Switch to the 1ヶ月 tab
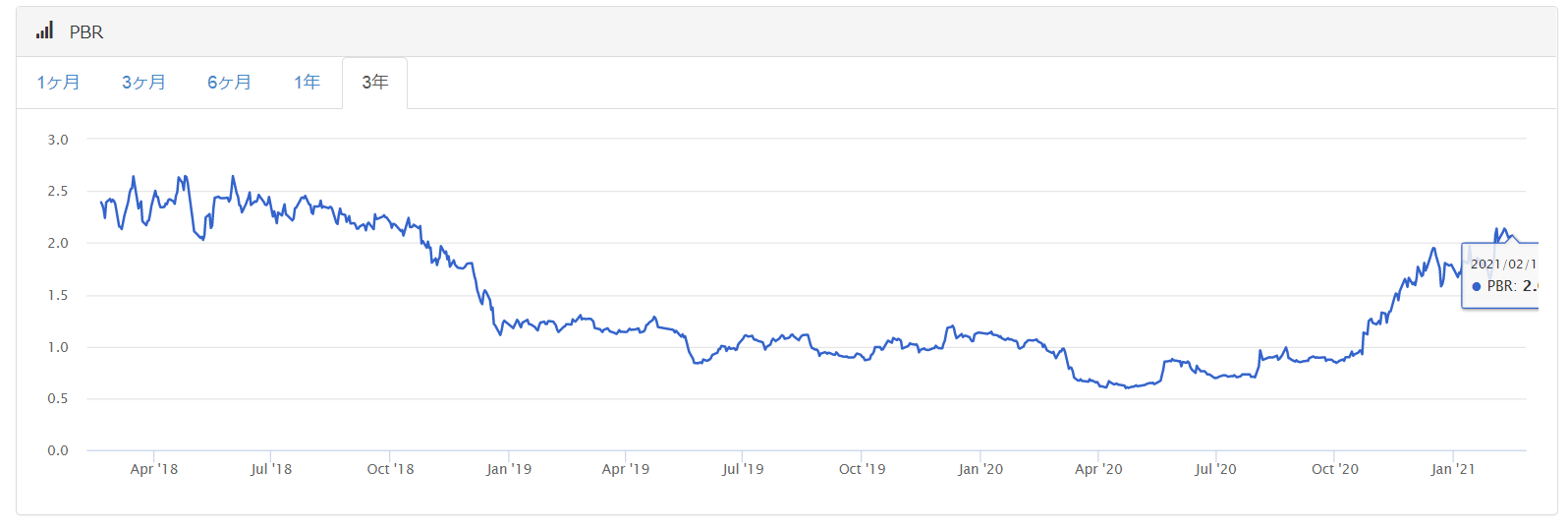Image resolution: width=1568 pixels, height=530 pixels. click(58, 83)
